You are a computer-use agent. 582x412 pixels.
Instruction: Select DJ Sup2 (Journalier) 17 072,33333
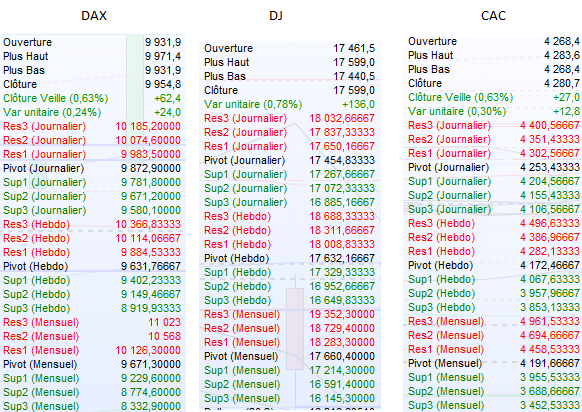click(290, 189)
